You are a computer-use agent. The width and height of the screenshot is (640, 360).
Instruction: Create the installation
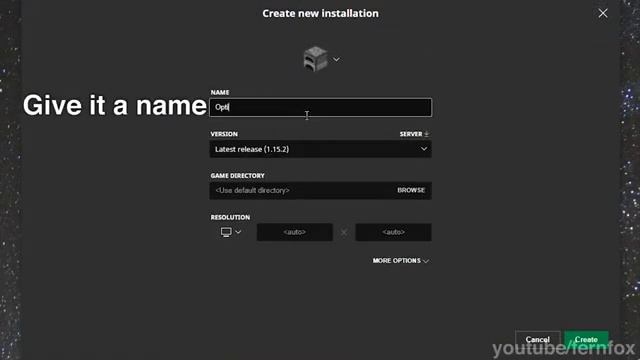(x=586, y=339)
